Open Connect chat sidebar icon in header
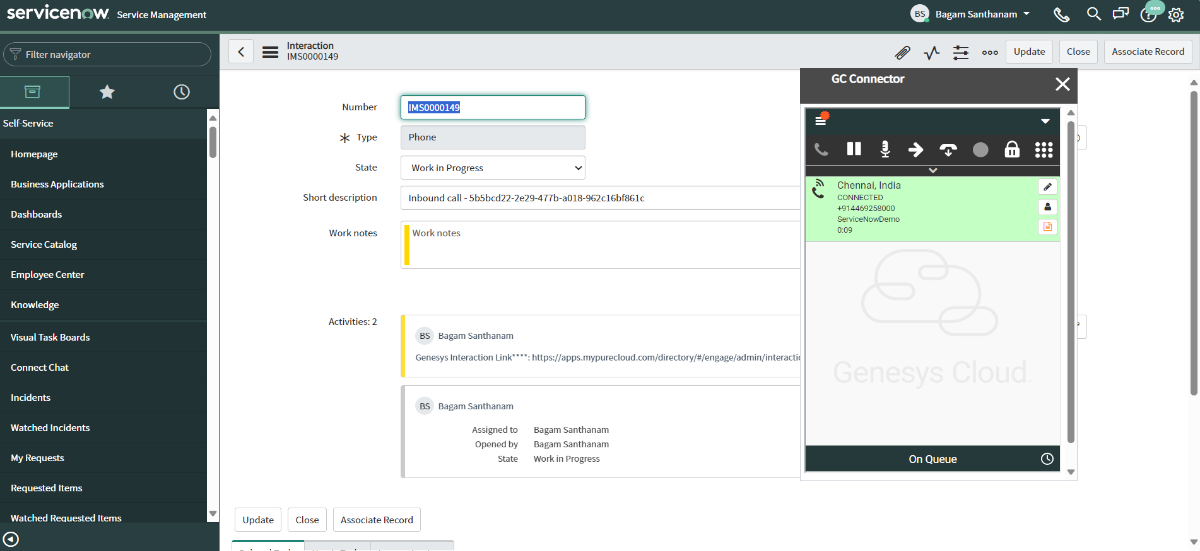Viewport: 1200px width, 551px height. click(x=1121, y=14)
